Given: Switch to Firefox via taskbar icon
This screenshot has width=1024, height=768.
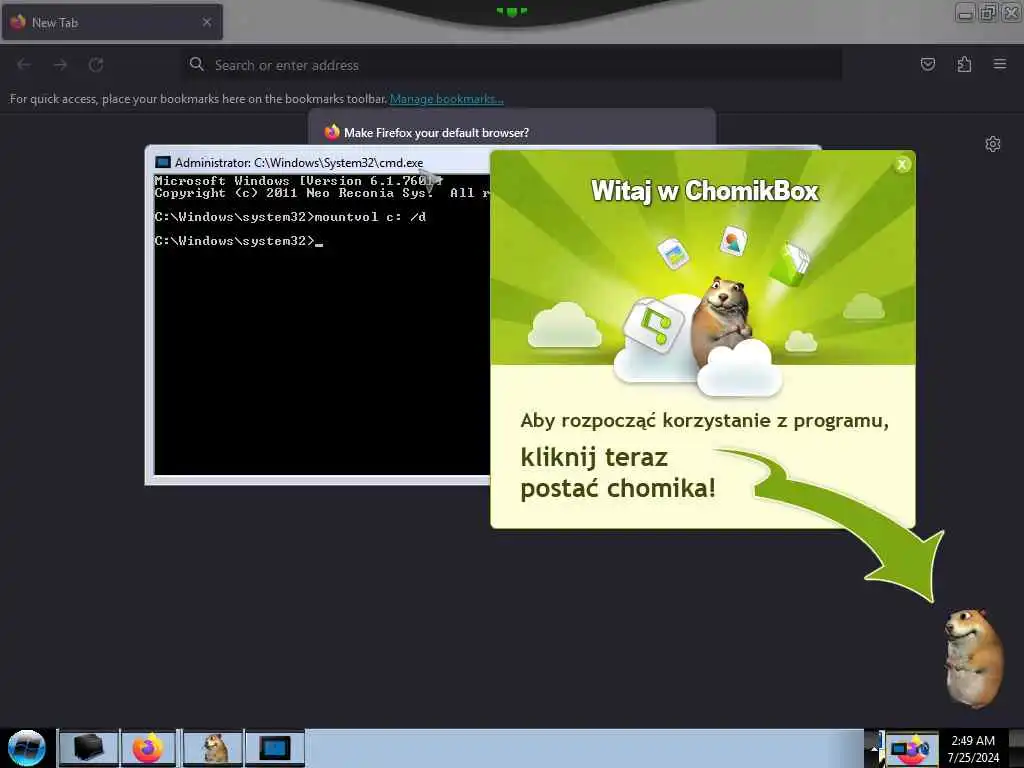Looking at the screenshot, I should coord(149,748).
